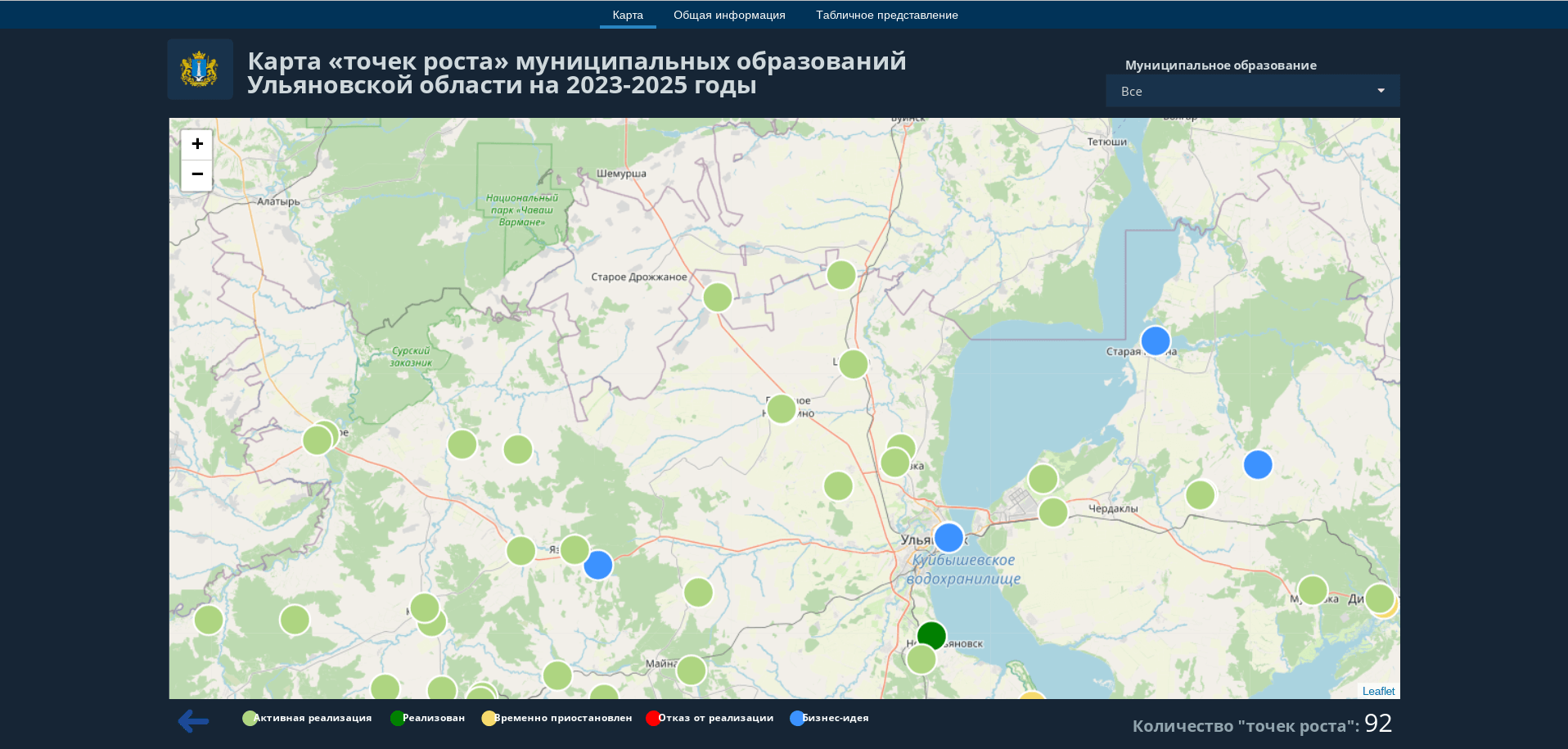Click the blue back arrow
This screenshot has height=749, width=1568.
193,721
